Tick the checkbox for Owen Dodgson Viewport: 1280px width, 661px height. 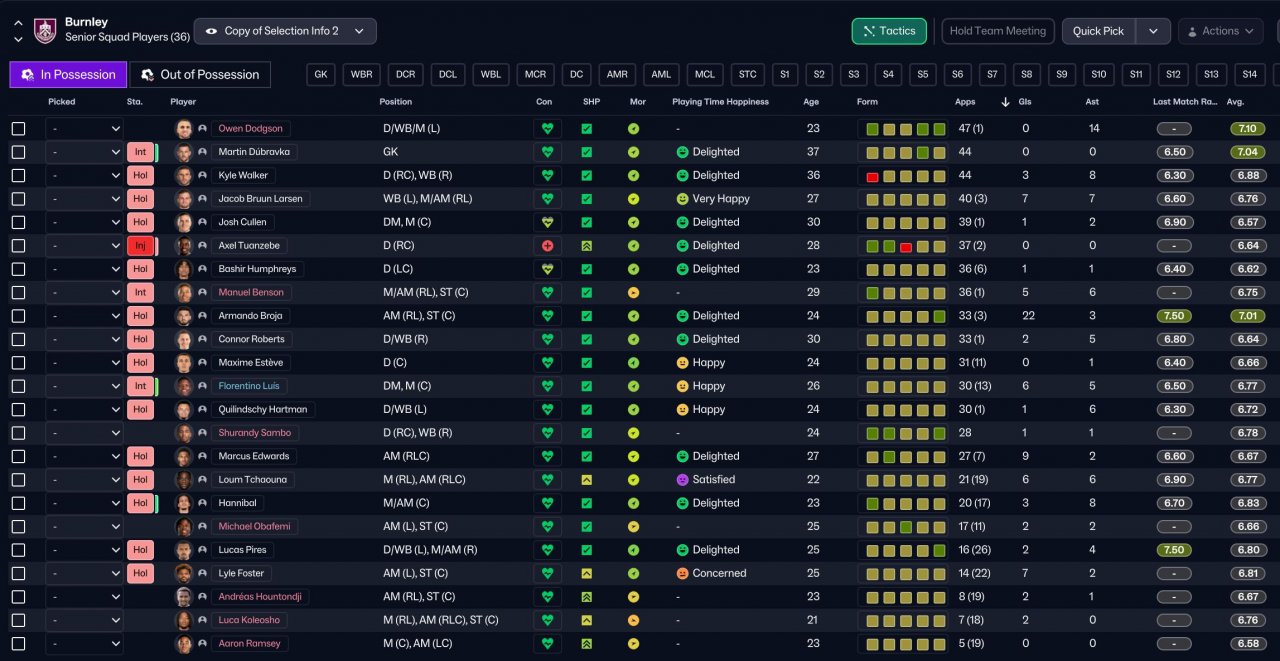(x=18, y=129)
